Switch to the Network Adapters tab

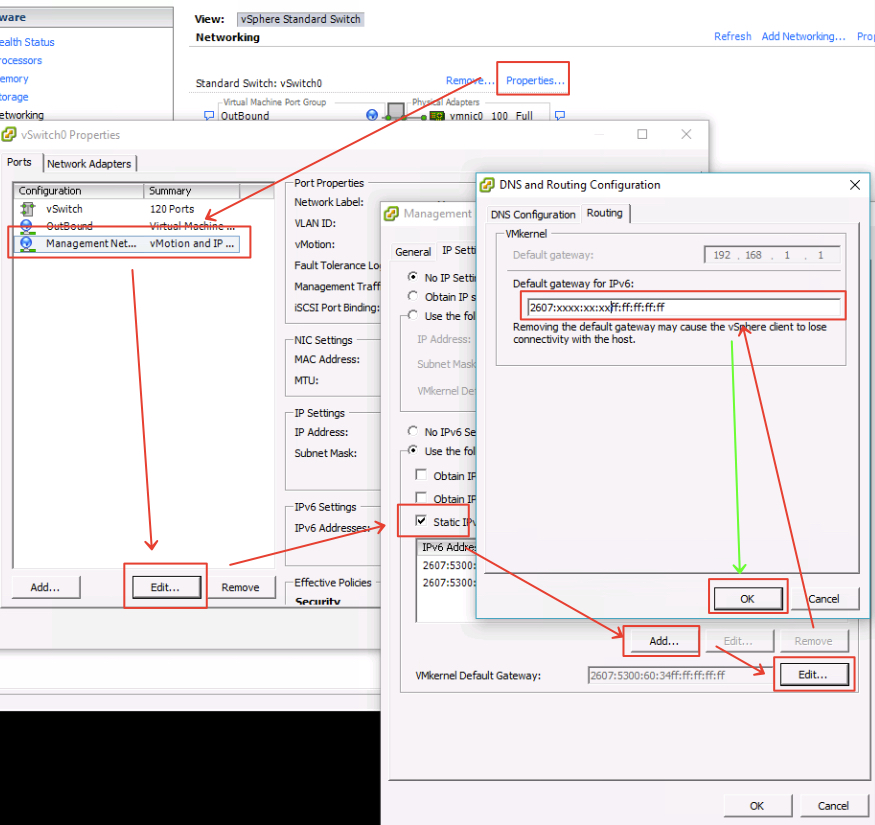click(89, 164)
